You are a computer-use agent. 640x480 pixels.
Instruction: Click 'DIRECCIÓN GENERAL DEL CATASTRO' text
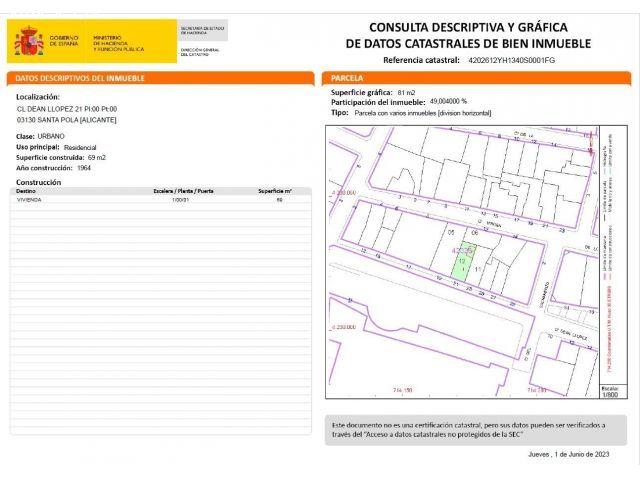(x=200, y=52)
